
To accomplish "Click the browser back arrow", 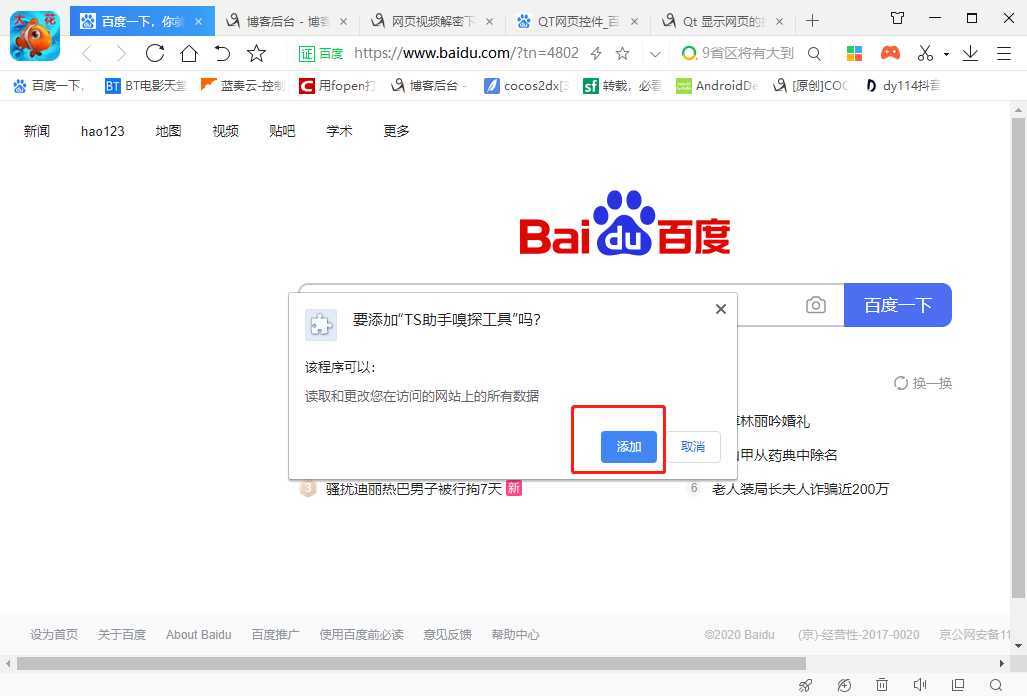I will 86,54.
